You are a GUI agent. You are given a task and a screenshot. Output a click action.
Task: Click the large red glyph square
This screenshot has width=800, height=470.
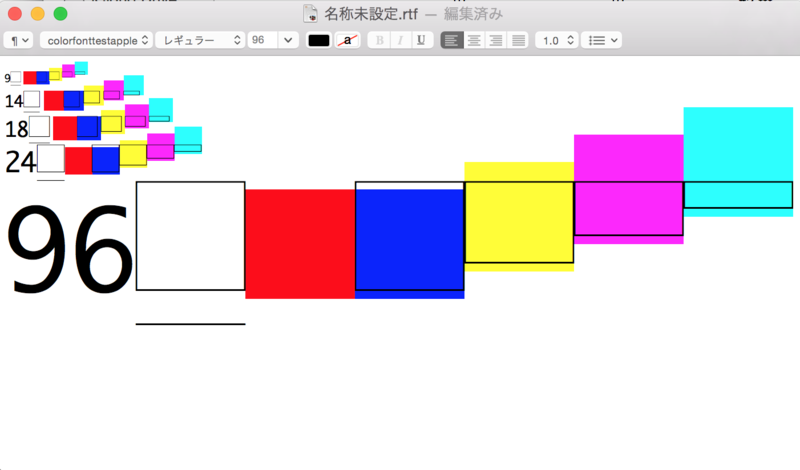pyautogui.click(x=300, y=244)
